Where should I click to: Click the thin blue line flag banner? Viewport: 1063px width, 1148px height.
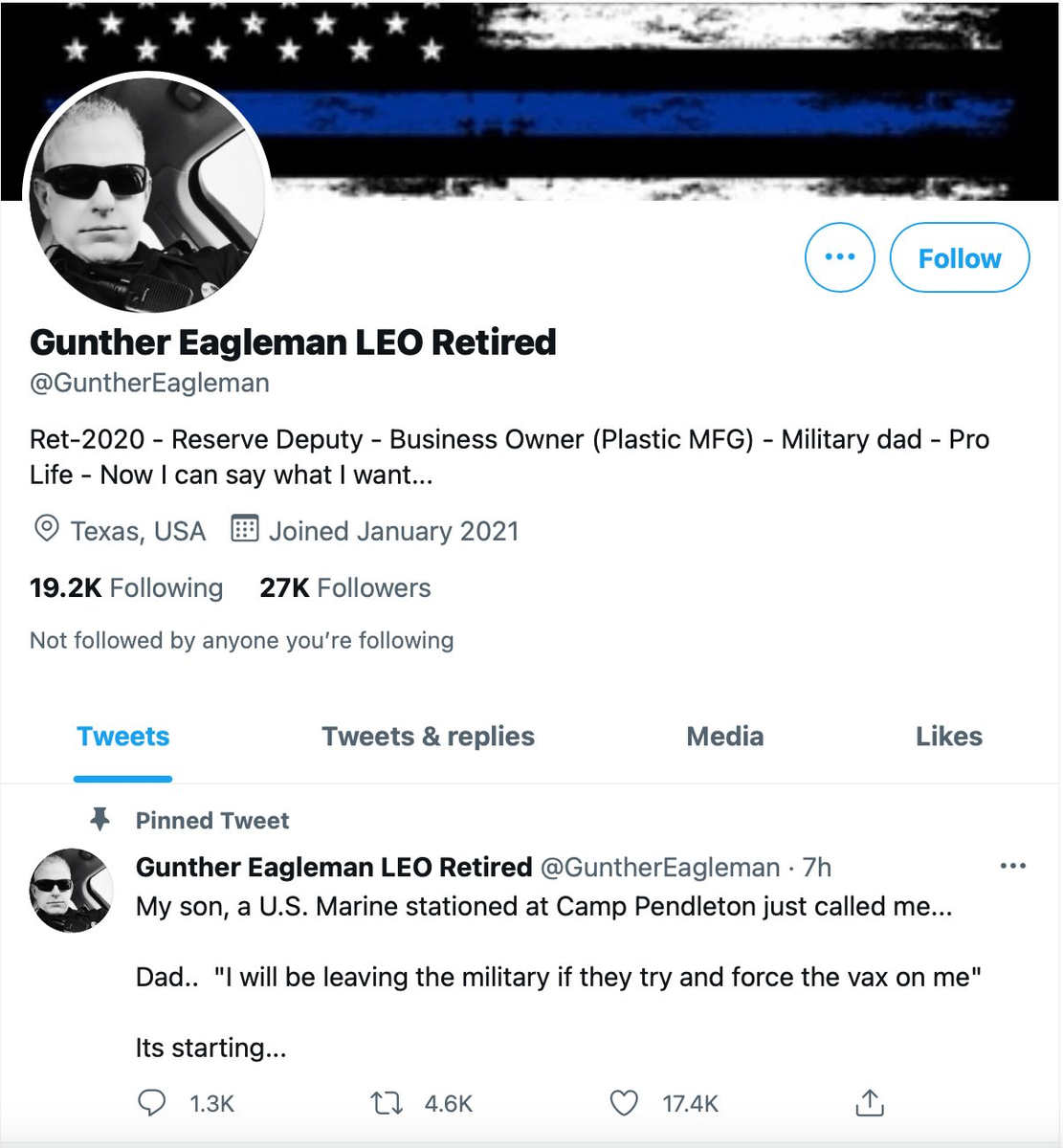[x=670, y=96]
